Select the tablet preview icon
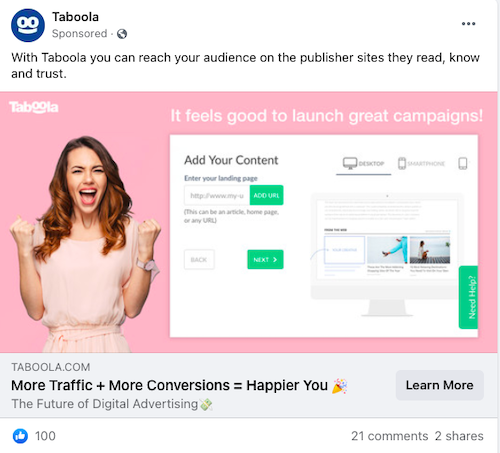500x453 pixels. click(x=463, y=163)
